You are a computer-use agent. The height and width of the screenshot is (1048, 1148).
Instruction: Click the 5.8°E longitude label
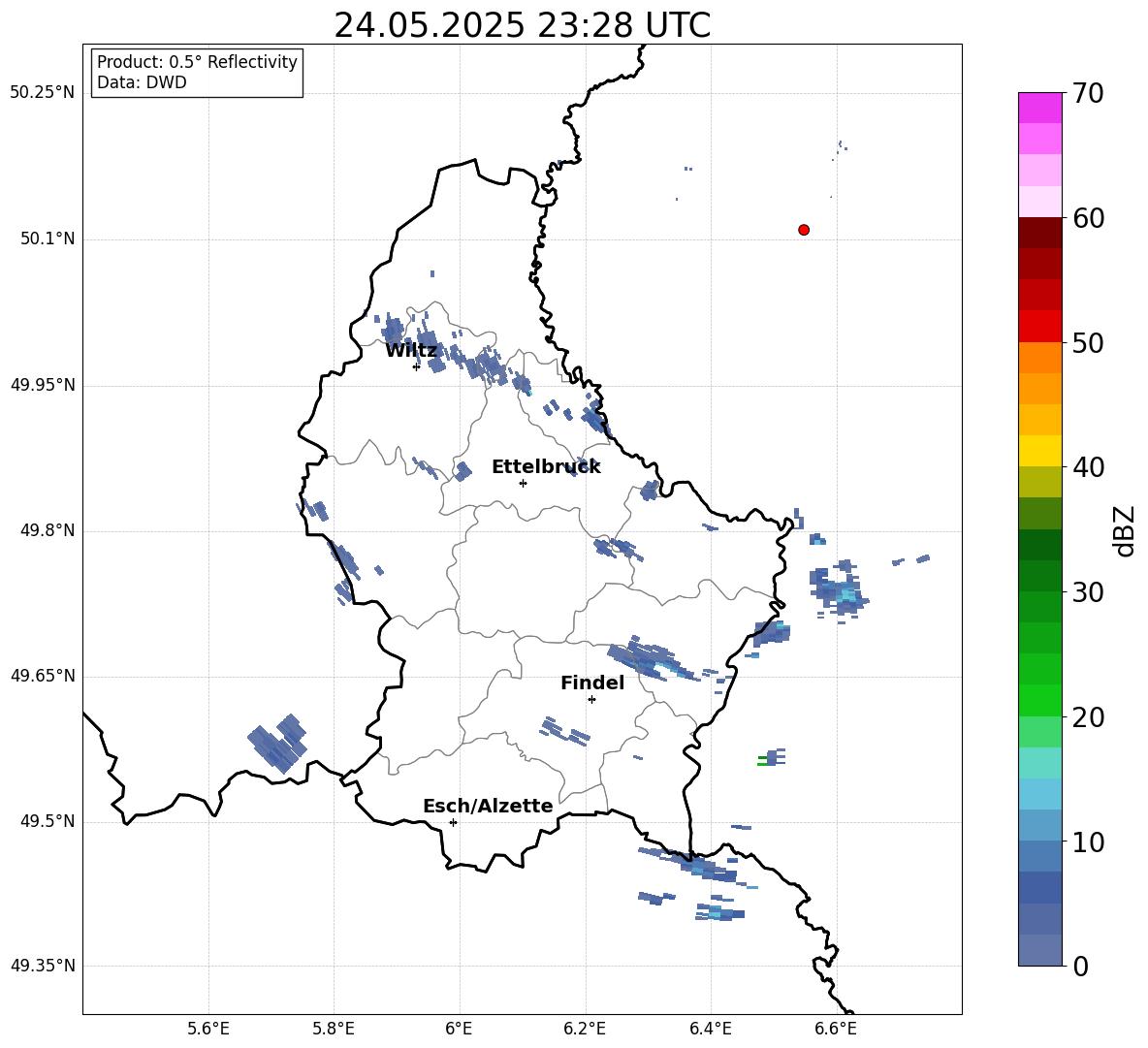click(x=334, y=1029)
